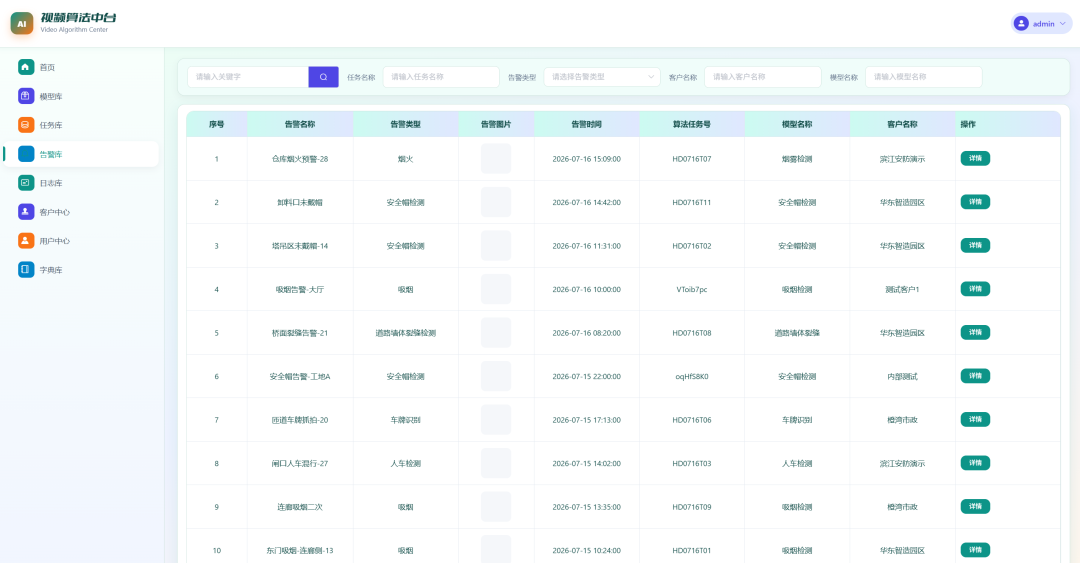Viewport: 1080px width, 563px height.
Task: Open alarm image thumbnail for 吸烟告警-大厅
Action: [x=496, y=289]
